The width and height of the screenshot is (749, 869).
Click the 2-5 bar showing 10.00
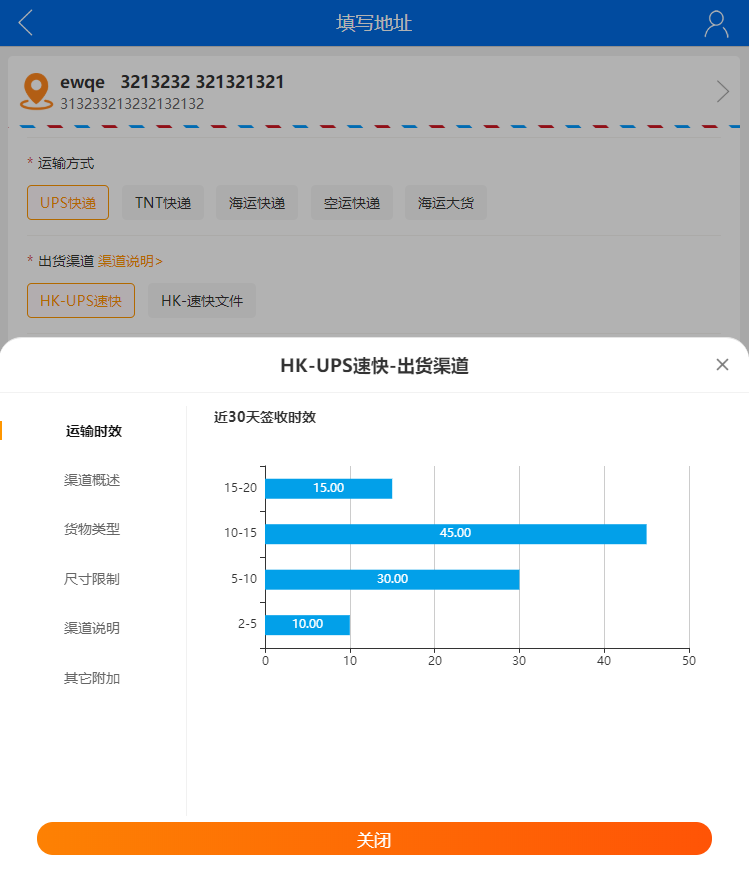(308, 625)
